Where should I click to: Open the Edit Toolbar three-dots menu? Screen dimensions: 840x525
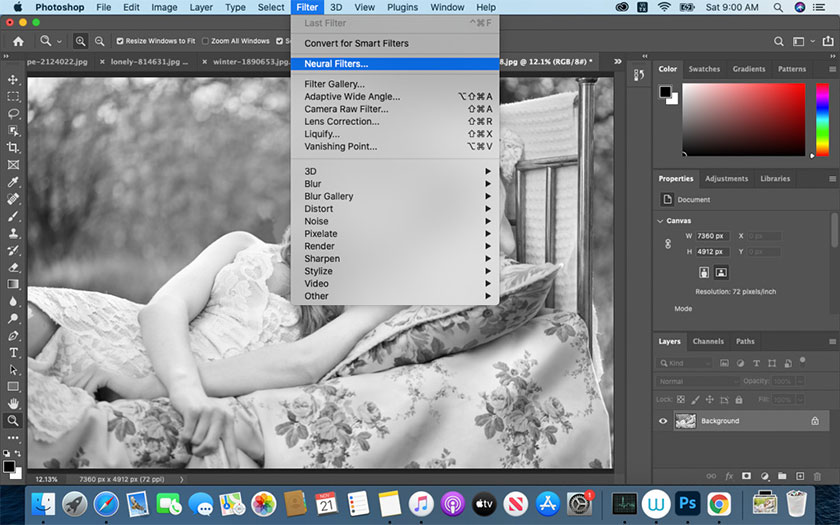click(x=13, y=438)
